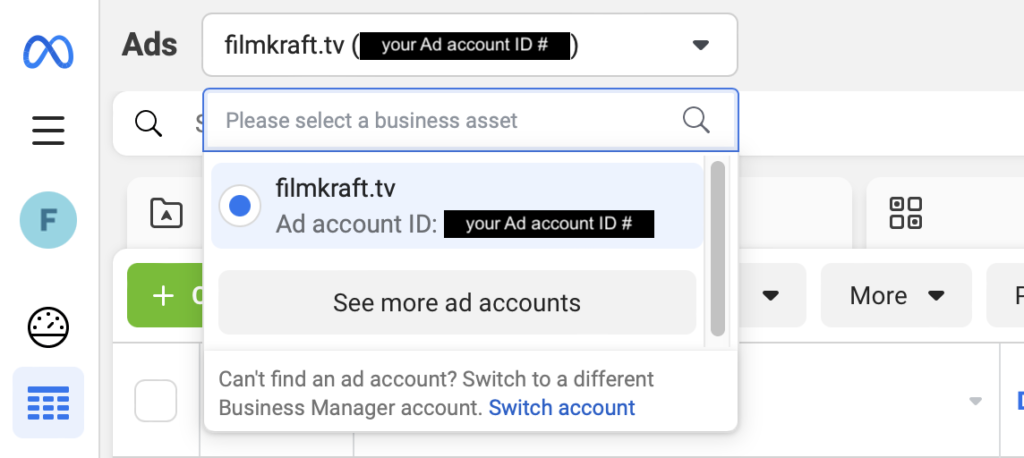The height and width of the screenshot is (458, 1024).
Task: Click the grid squares icon
Action: point(905,212)
